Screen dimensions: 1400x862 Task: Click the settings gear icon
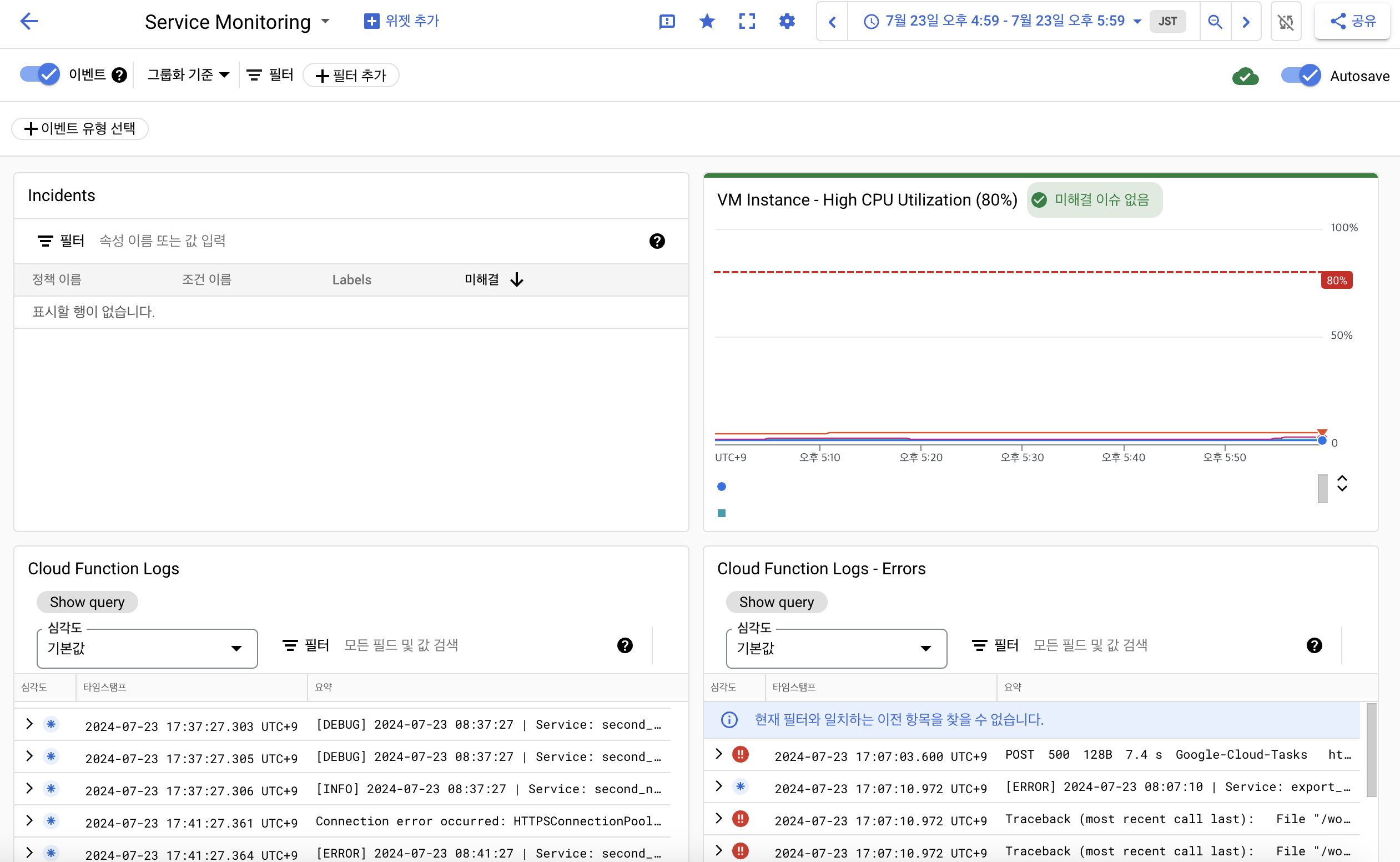(787, 21)
